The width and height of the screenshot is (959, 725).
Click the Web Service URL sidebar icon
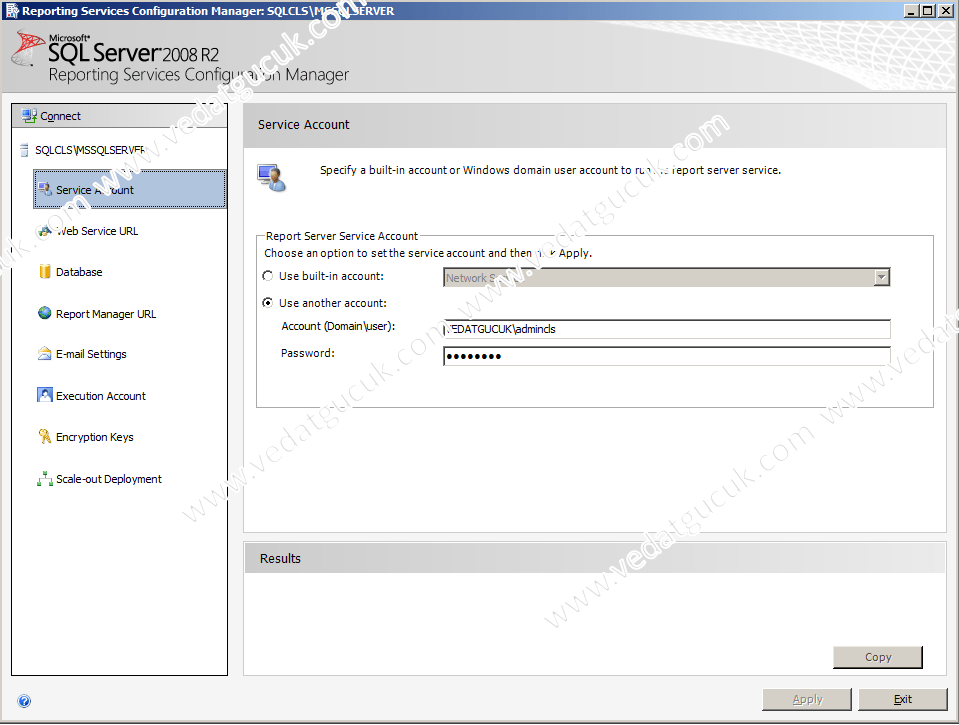click(x=45, y=231)
